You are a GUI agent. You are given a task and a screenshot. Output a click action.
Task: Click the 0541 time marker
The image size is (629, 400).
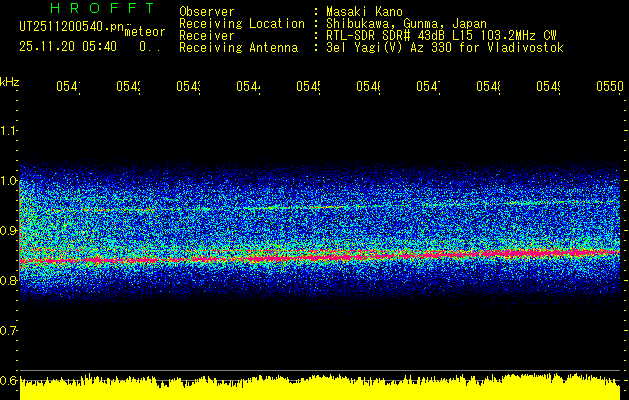[68, 87]
